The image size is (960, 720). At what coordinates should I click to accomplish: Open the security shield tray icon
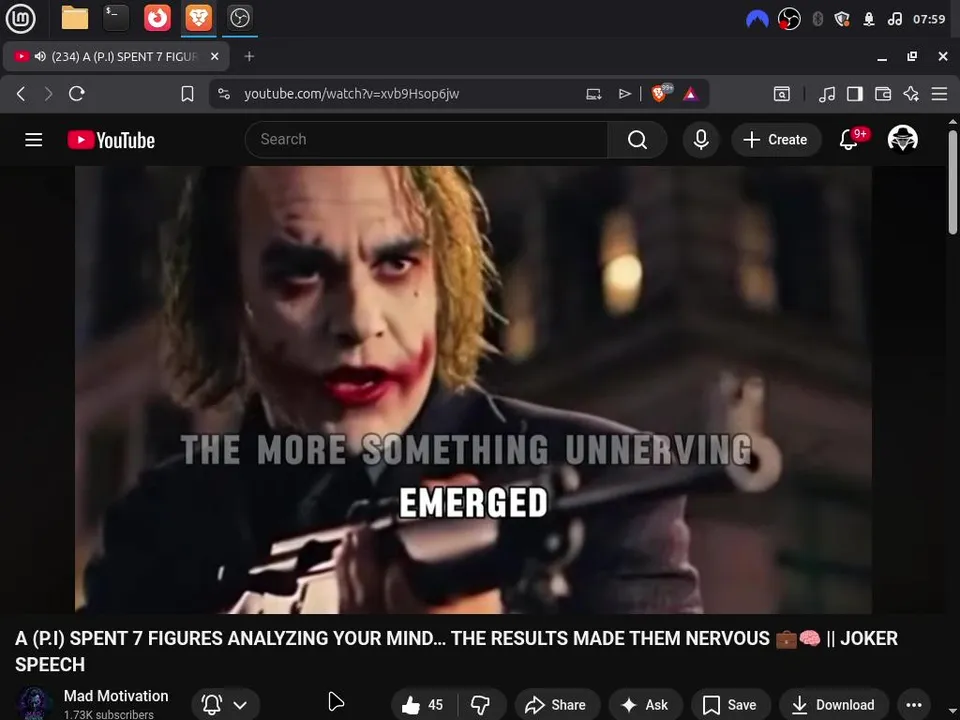click(x=842, y=19)
